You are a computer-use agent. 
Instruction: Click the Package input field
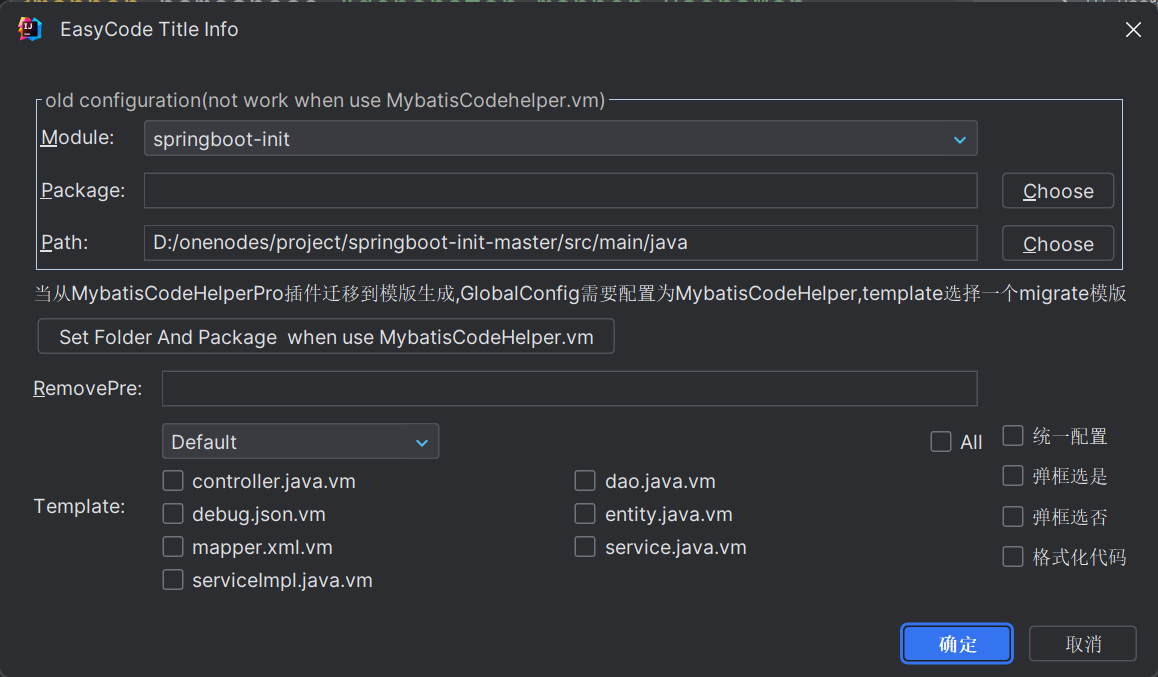tap(561, 190)
